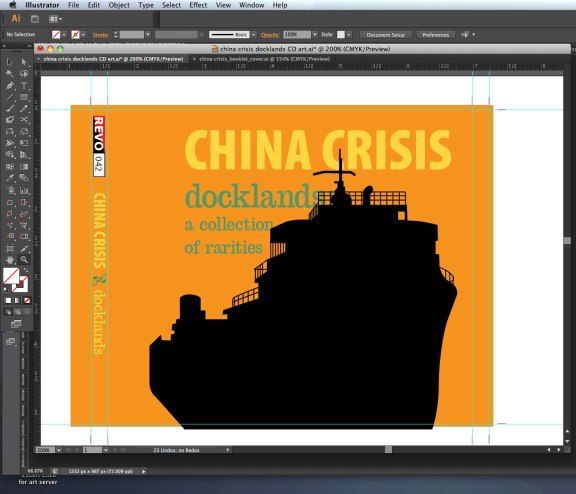Pick the Paintbrush tool
The width and height of the screenshot is (576, 494).
(x=10, y=109)
